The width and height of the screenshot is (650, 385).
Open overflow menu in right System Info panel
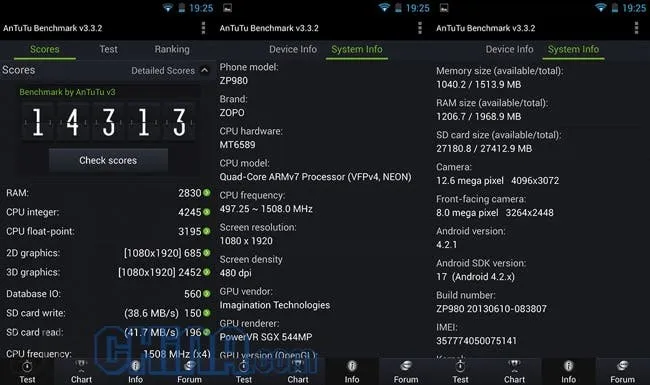pyautogui.click(x=636, y=28)
